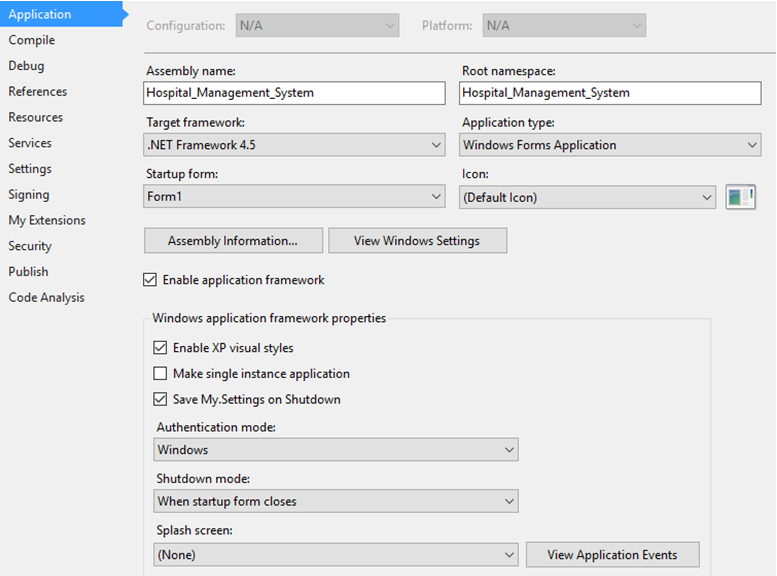Click the Assembly Information button
The width and height of the screenshot is (777, 576).
pos(233,240)
